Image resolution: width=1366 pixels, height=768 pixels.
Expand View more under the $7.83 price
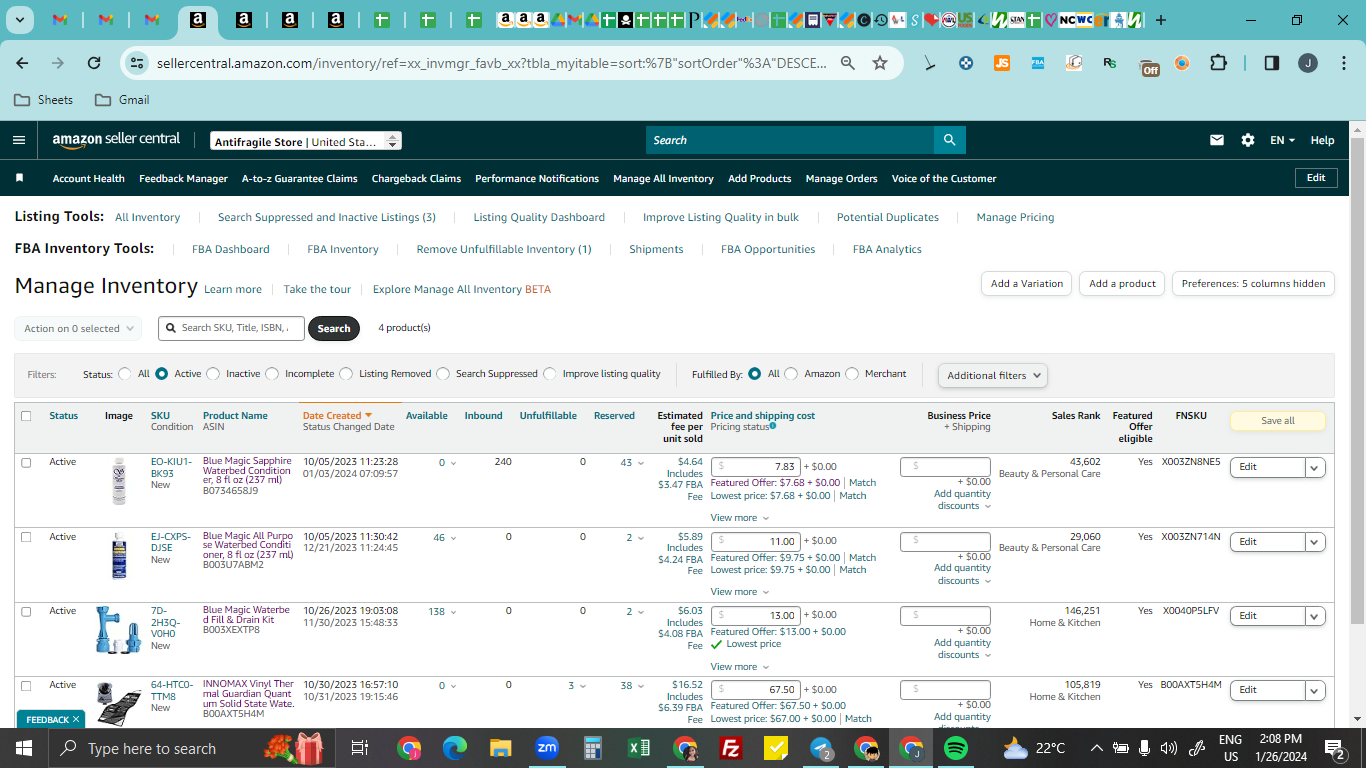pyautogui.click(x=740, y=518)
